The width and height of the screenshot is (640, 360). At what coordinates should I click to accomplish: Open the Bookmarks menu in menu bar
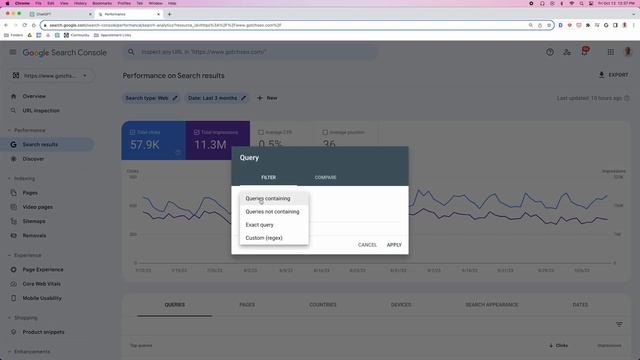[x=102, y=3]
